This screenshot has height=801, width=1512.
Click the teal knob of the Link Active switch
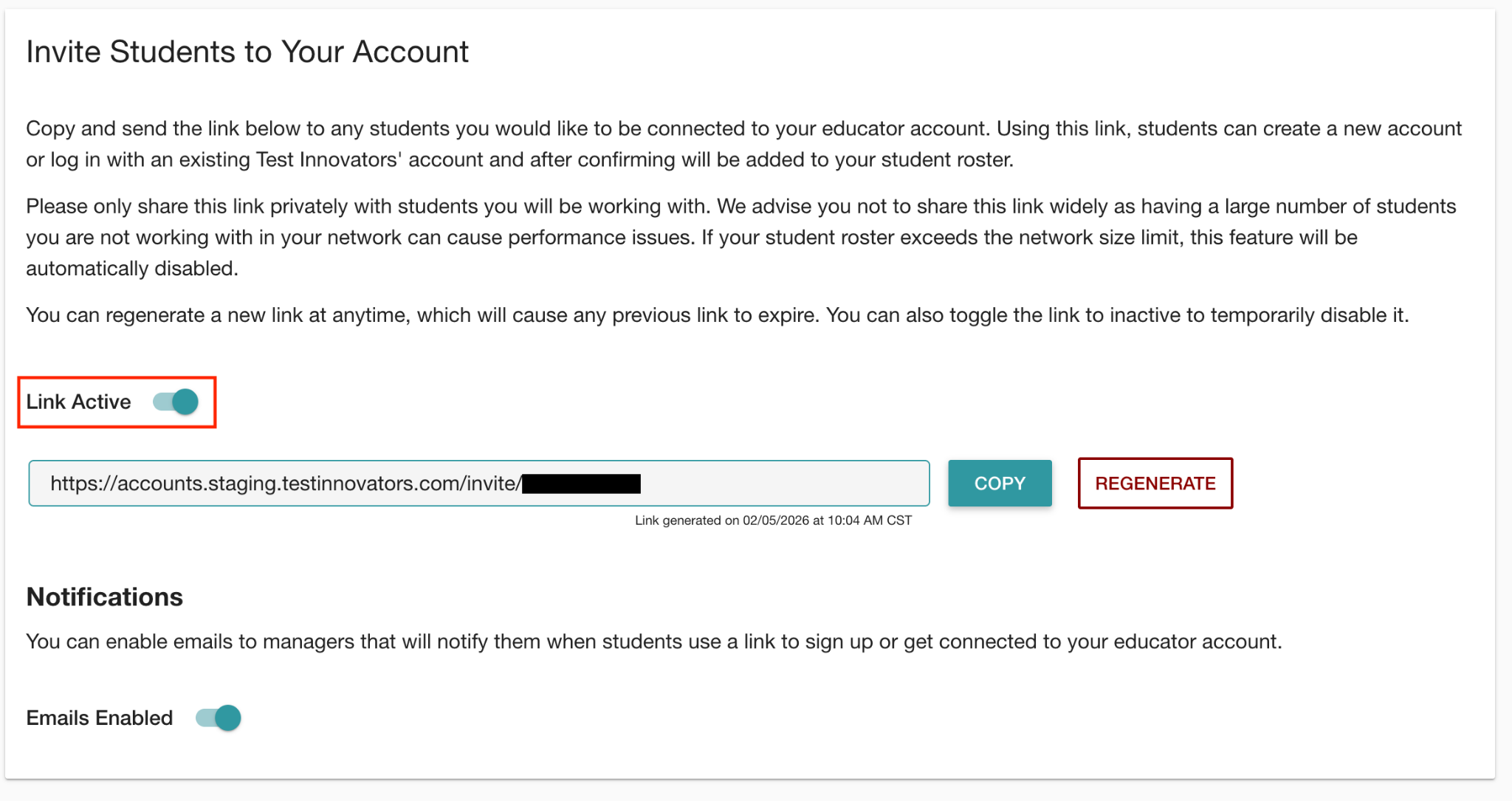point(185,402)
